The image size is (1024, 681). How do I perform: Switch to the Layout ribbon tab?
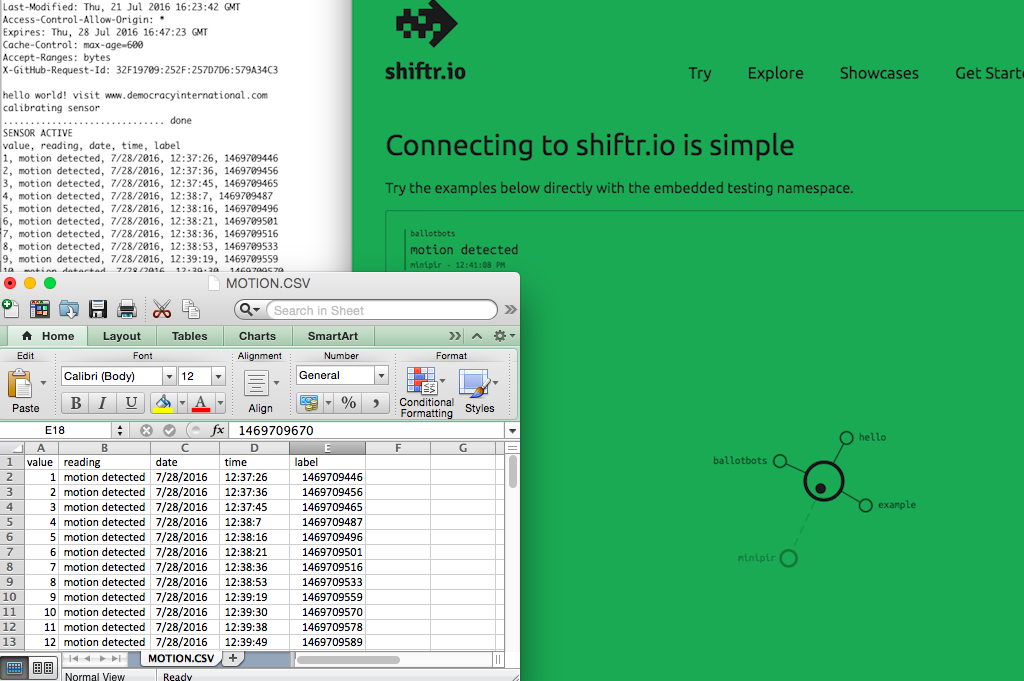[x=121, y=336]
